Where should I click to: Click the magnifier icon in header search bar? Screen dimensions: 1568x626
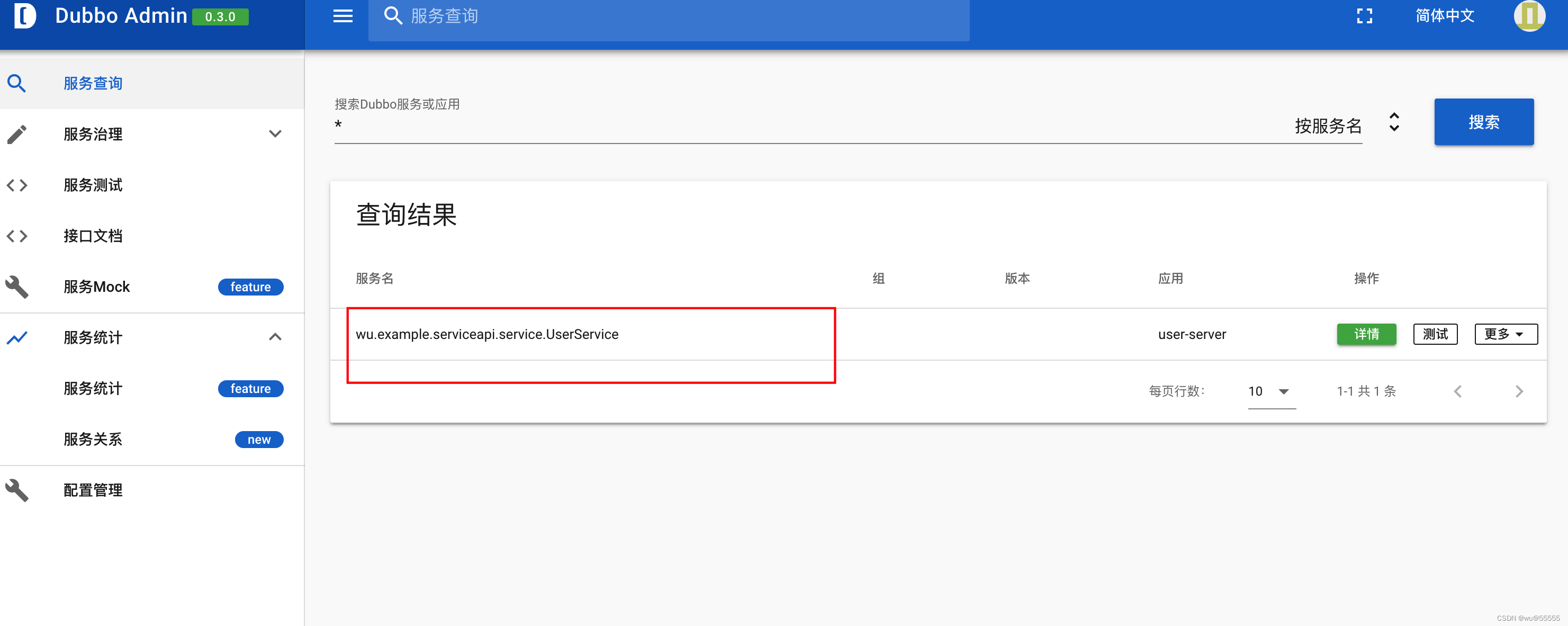coord(393,16)
